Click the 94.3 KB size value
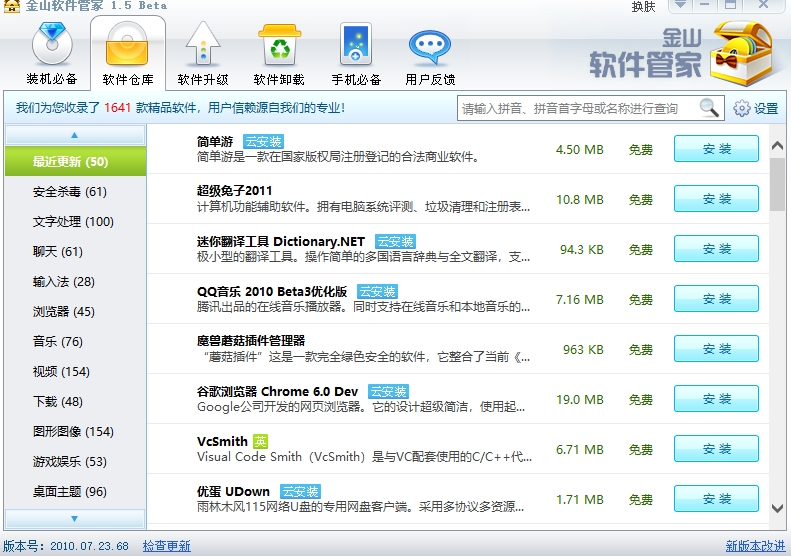This screenshot has height=556, width=791. click(581, 249)
